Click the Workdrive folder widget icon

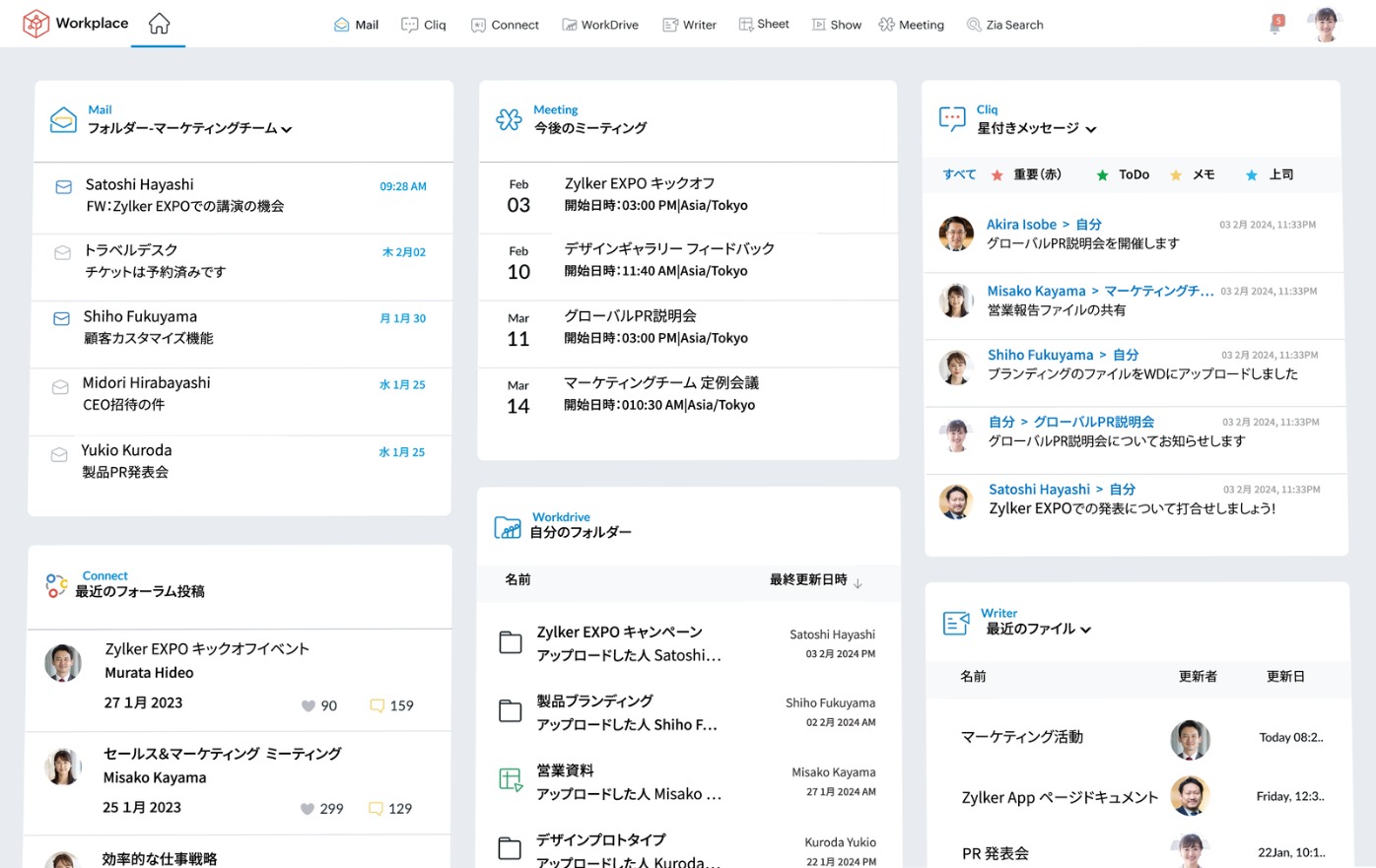tap(508, 527)
